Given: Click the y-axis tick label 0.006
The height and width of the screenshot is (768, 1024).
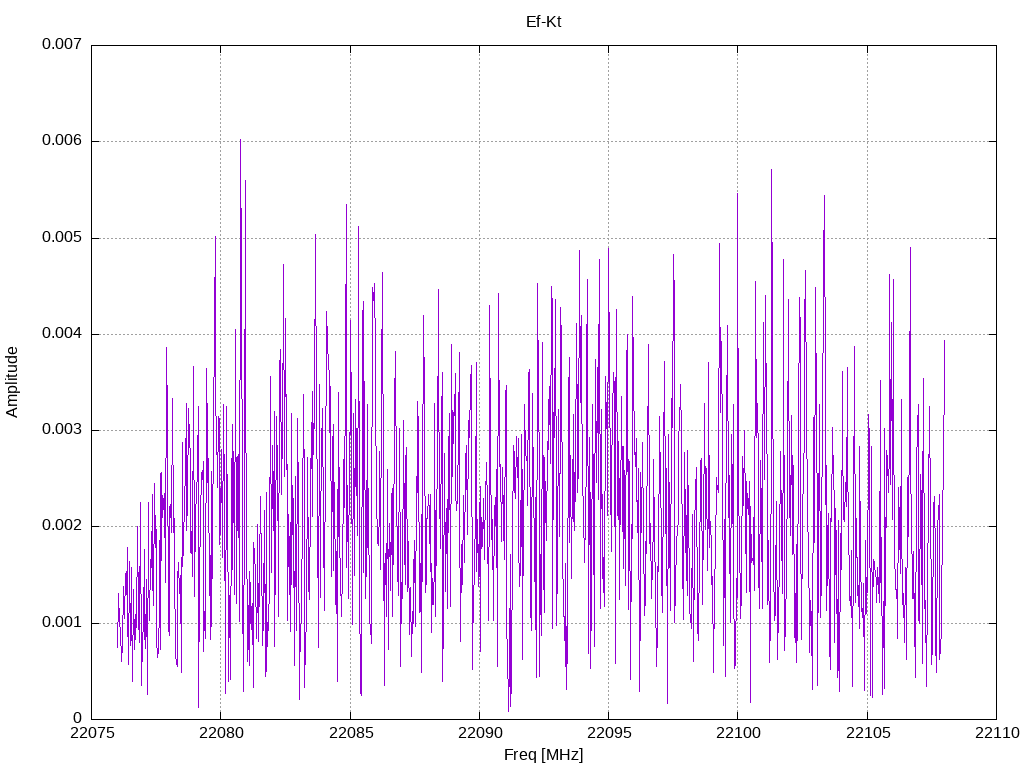Looking at the screenshot, I should (62, 140).
